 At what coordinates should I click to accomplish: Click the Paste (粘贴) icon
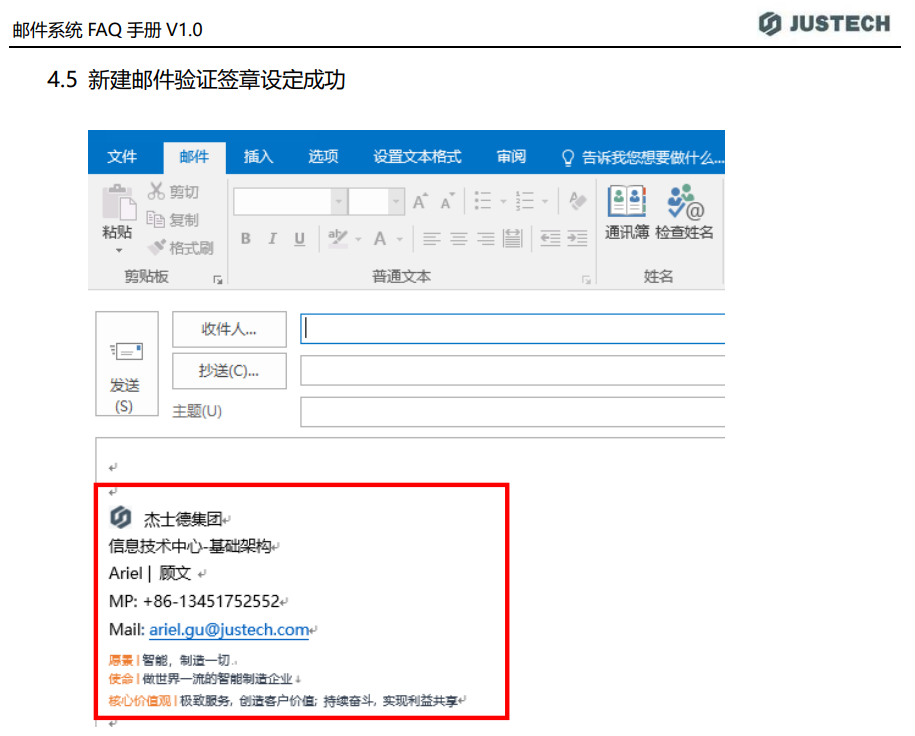pos(119,202)
